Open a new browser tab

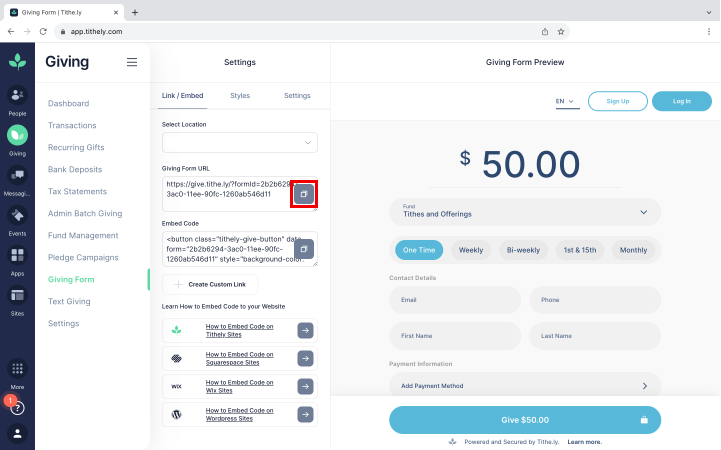135,12
